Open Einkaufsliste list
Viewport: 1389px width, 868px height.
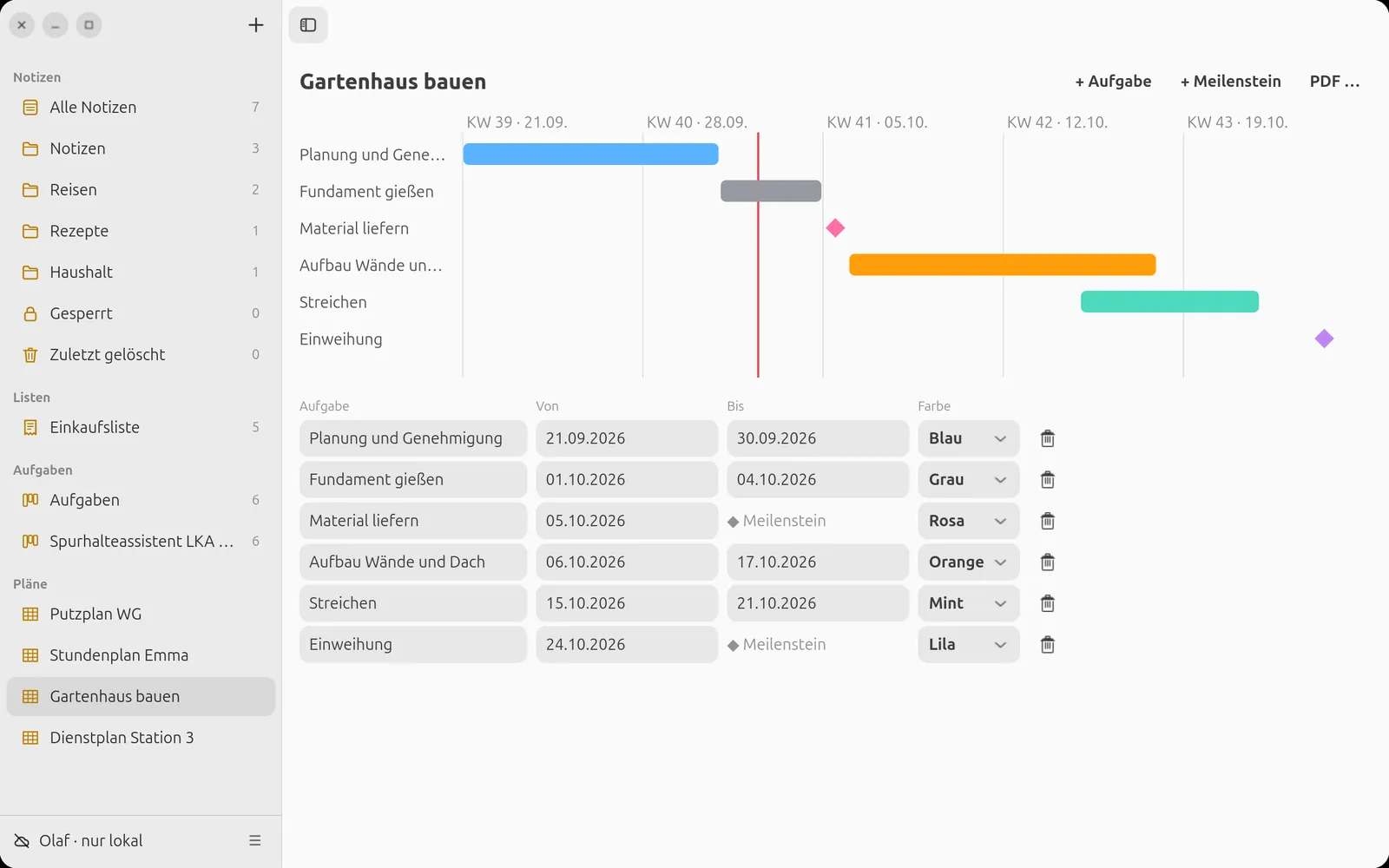pyautogui.click(x=141, y=427)
